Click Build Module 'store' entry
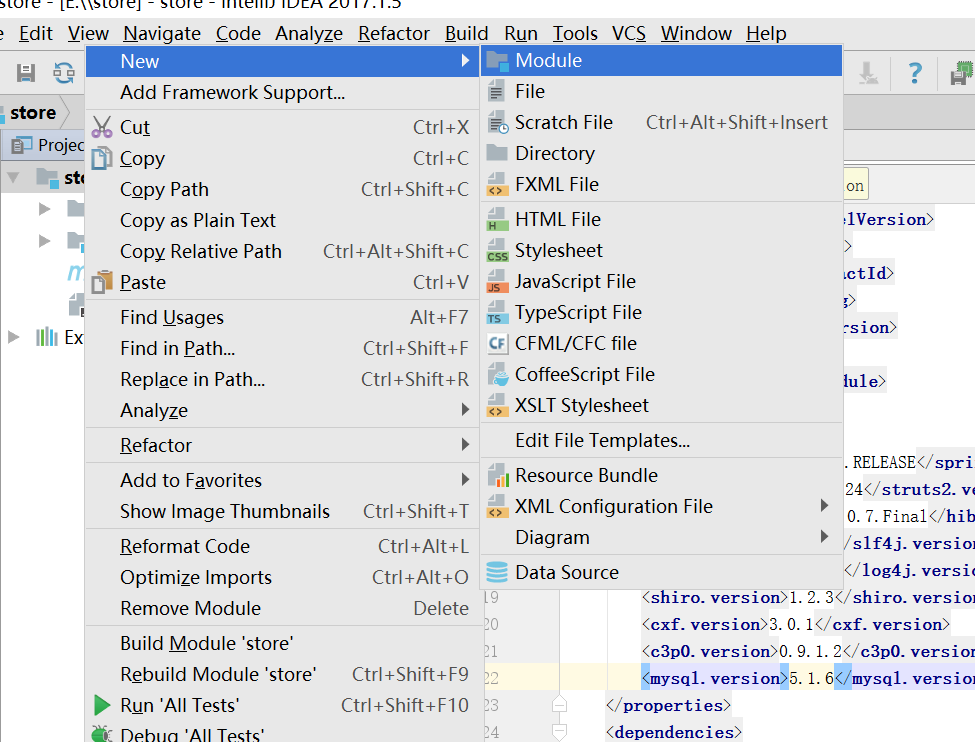The height and width of the screenshot is (742, 975). pos(283,643)
